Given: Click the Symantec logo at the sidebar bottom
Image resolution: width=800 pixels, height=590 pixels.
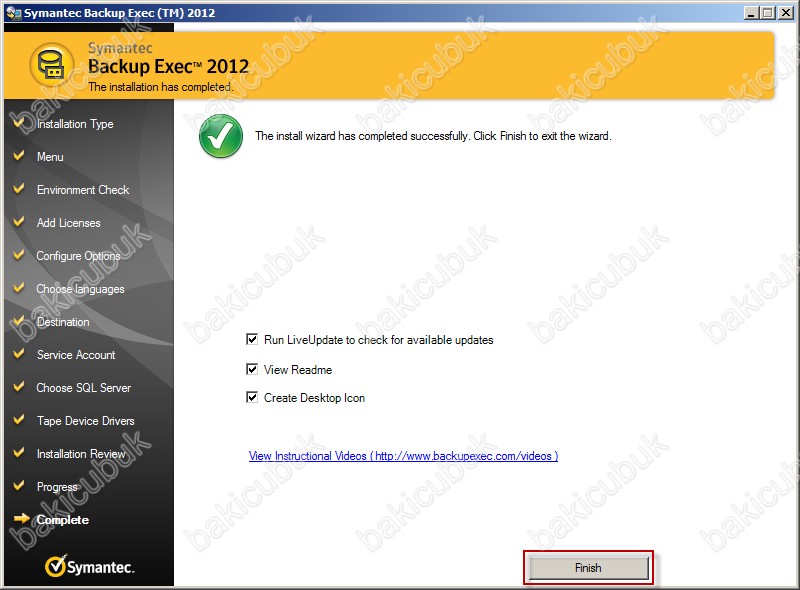Looking at the screenshot, I should coord(89,567).
